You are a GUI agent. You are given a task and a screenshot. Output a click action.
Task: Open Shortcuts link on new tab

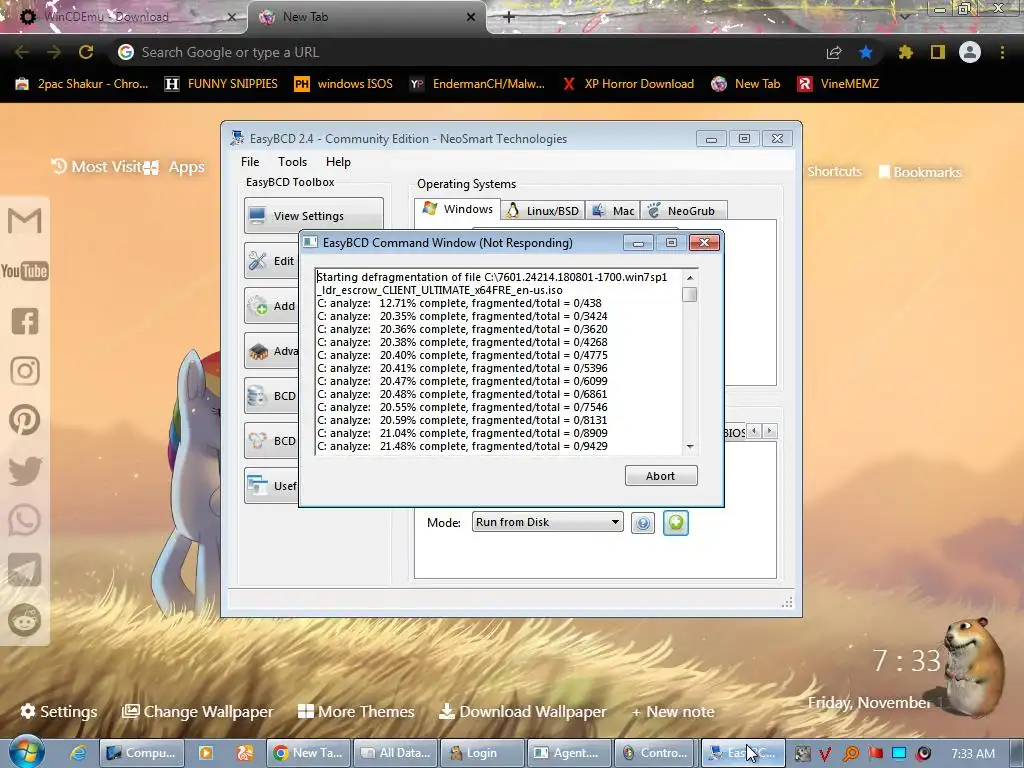coord(835,171)
